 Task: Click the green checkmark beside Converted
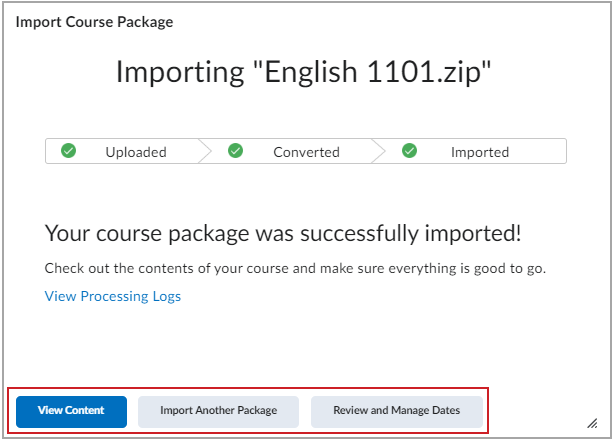pyautogui.click(x=235, y=151)
